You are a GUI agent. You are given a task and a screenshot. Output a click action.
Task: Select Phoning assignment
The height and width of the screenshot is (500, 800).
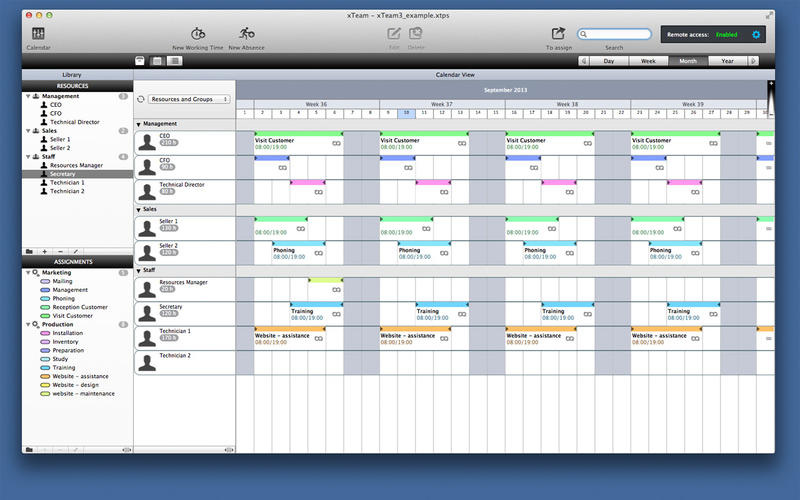pyautogui.click(x=63, y=299)
